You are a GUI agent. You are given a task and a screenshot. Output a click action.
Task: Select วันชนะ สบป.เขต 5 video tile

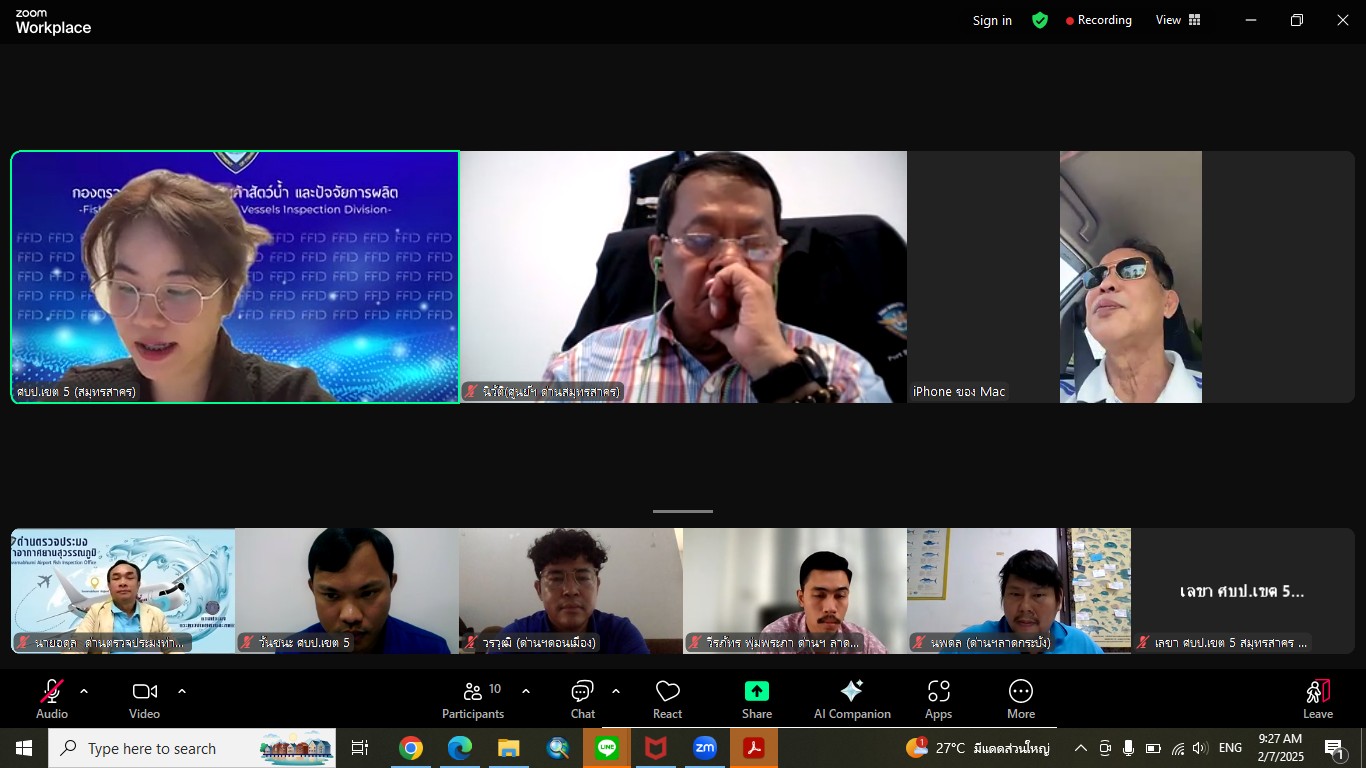pyautogui.click(x=347, y=591)
